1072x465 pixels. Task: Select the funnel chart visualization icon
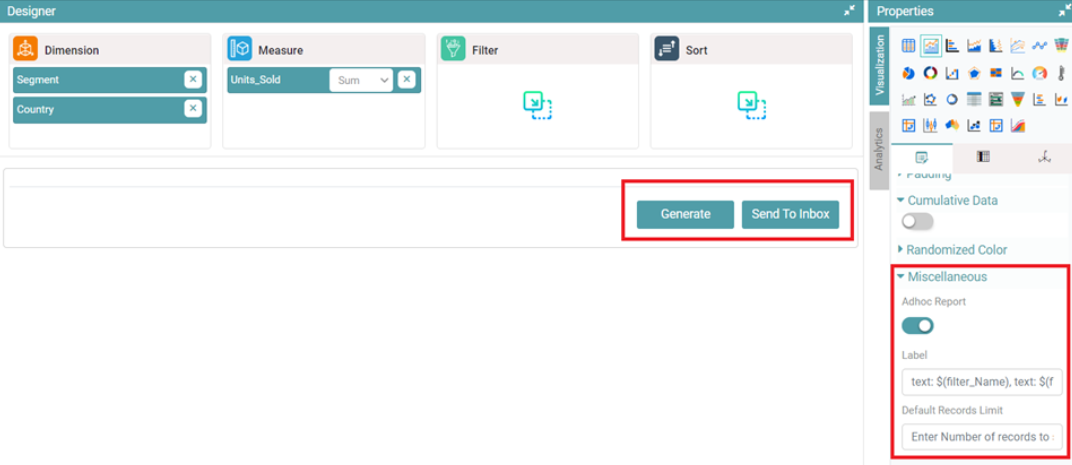point(1018,99)
